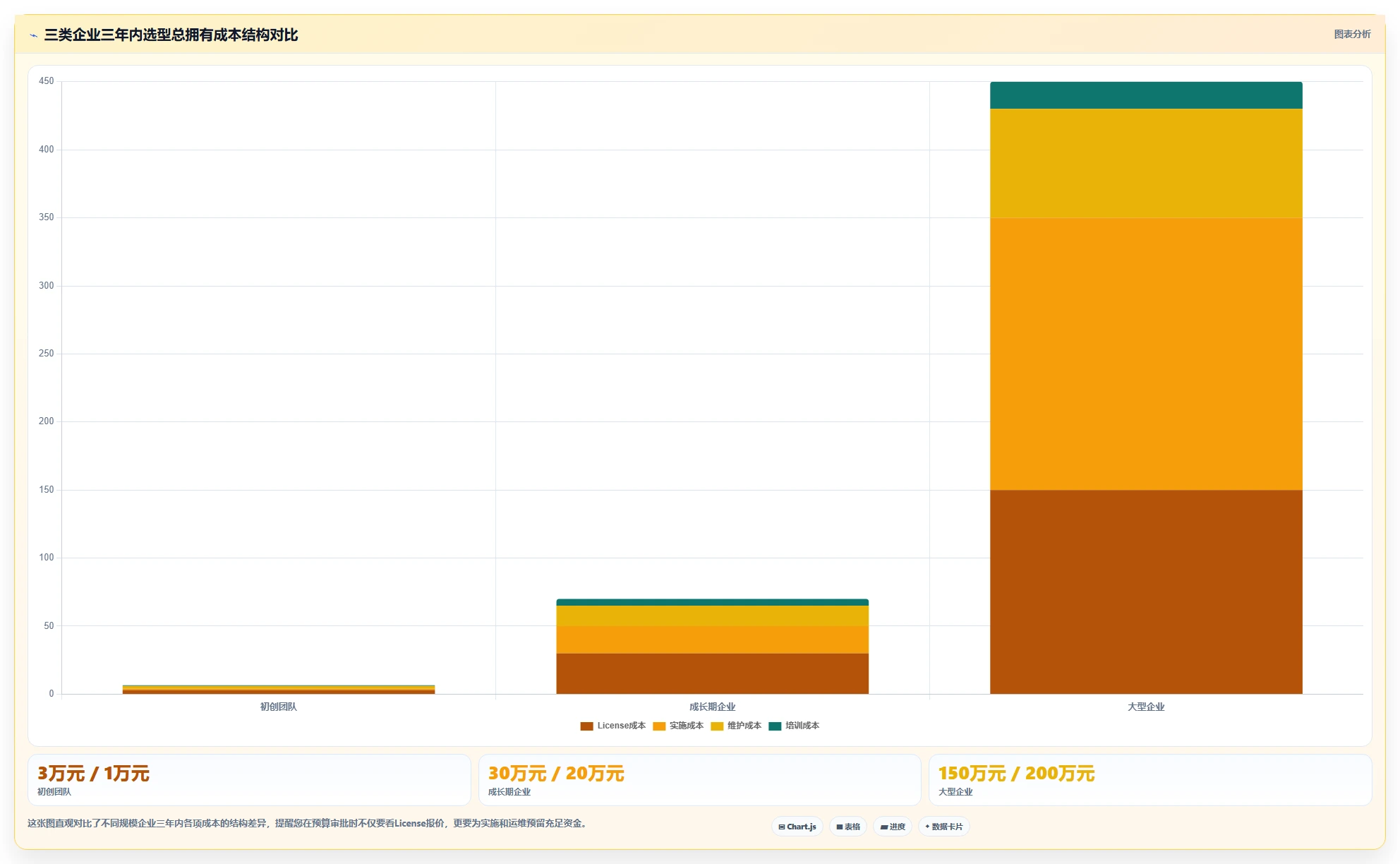Click the 200 y-axis tick label
The image size is (1400, 864).
pyautogui.click(x=46, y=421)
